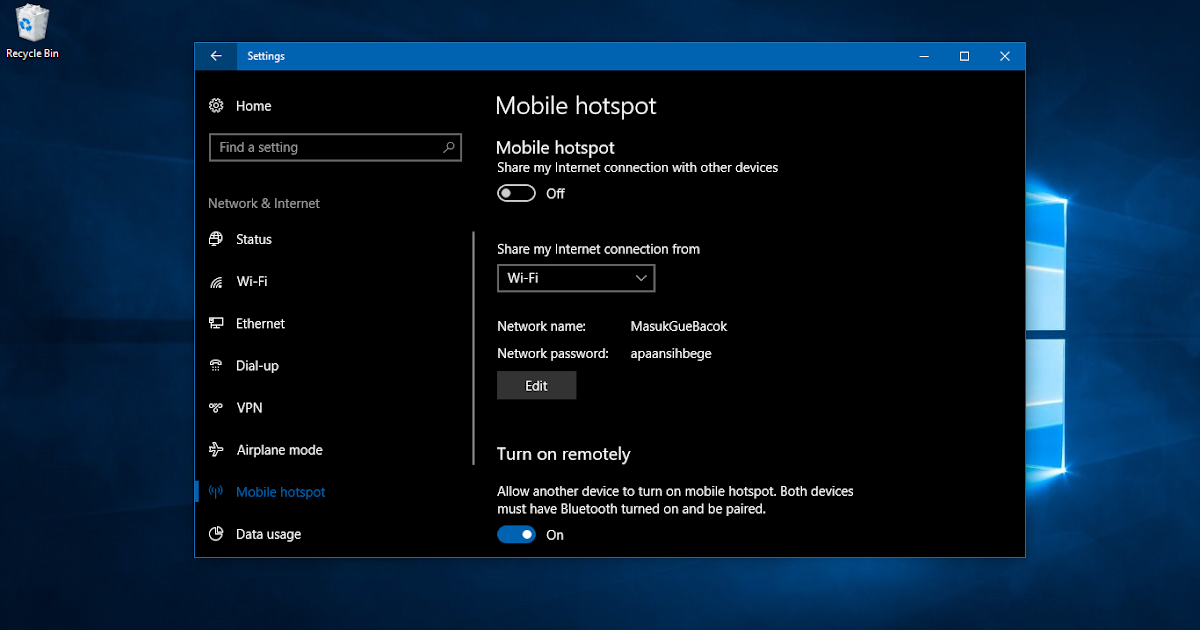Viewport: 1200px width, 630px height.
Task: Open the Status settings page
Action: tap(254, 239)
